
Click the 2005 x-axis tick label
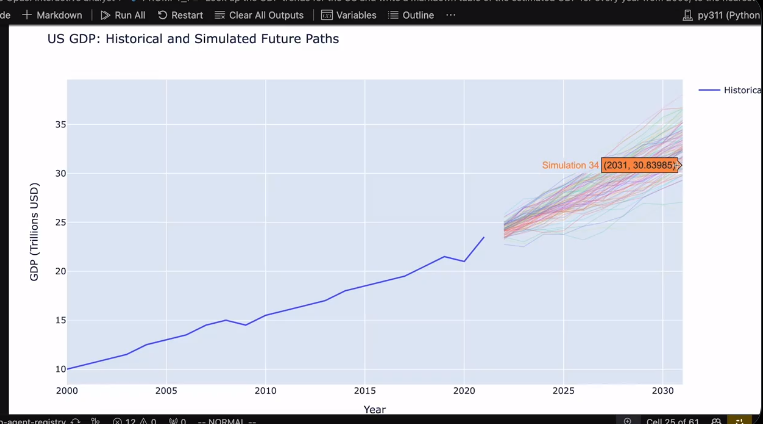tap(166, 390)
